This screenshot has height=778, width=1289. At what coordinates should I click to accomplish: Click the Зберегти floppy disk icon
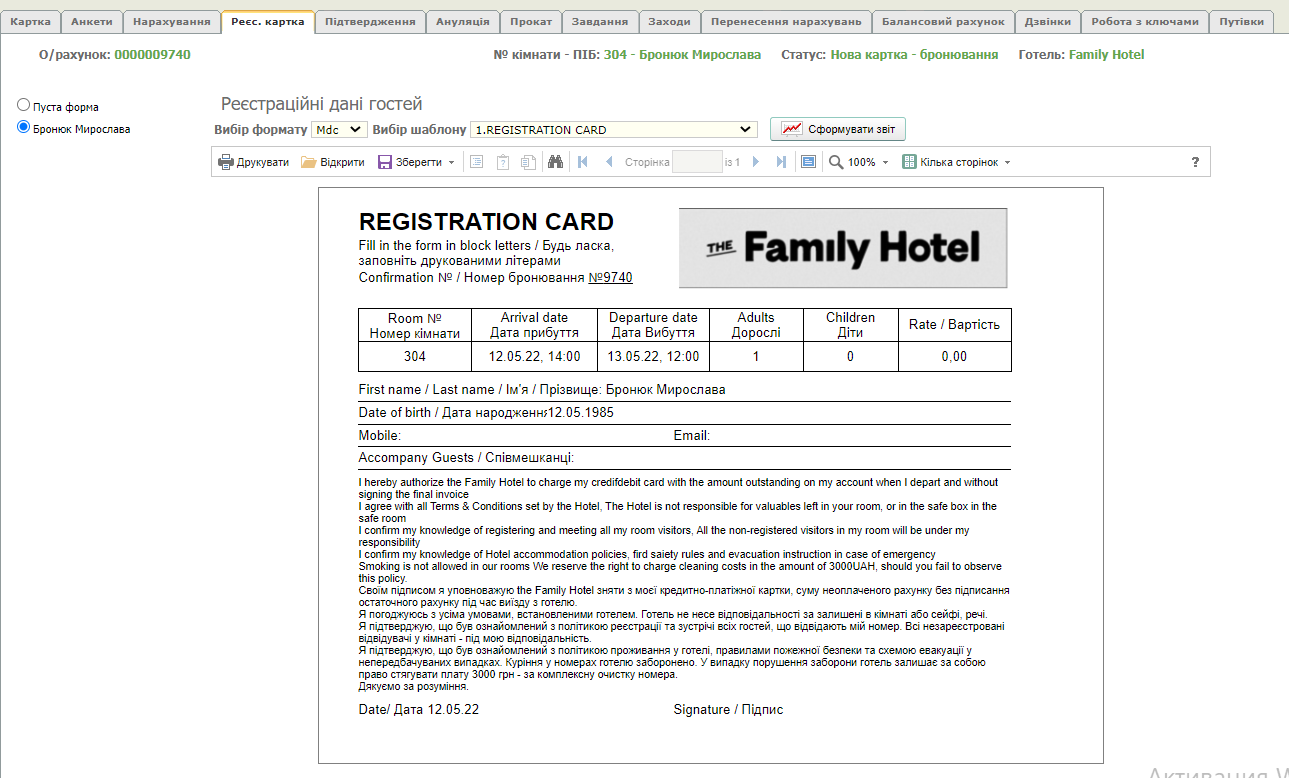[x=385, y=162]
